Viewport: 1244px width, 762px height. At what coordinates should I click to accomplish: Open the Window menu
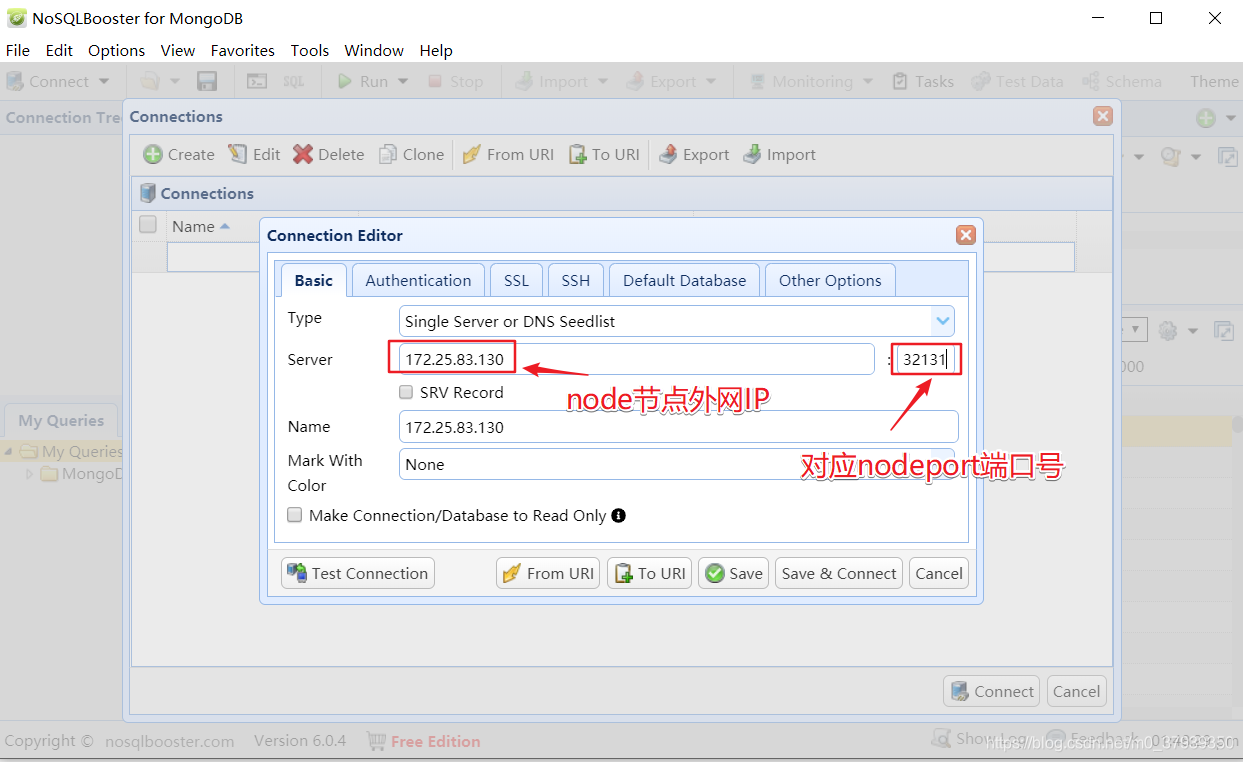374,50
